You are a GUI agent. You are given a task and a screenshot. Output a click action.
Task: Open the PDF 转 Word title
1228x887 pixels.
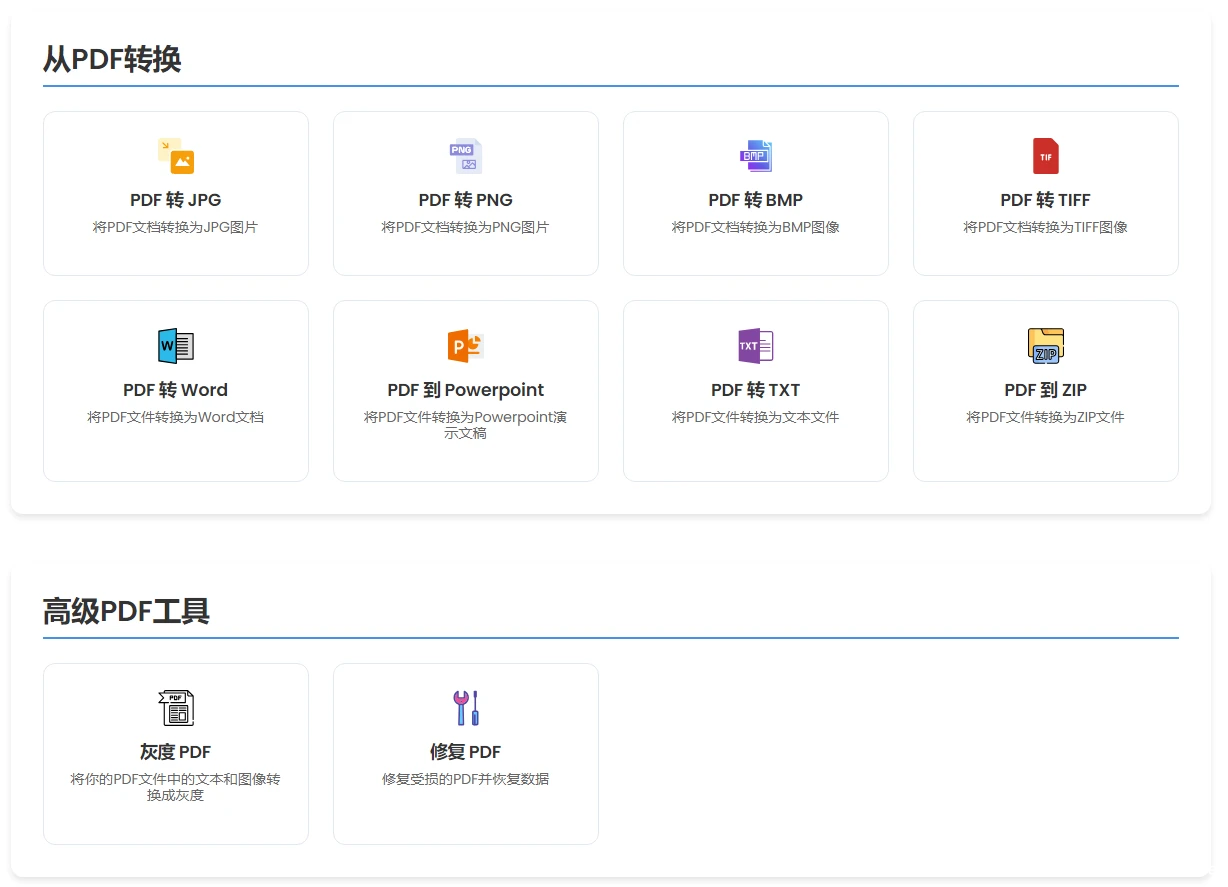(x=176, y=390)
